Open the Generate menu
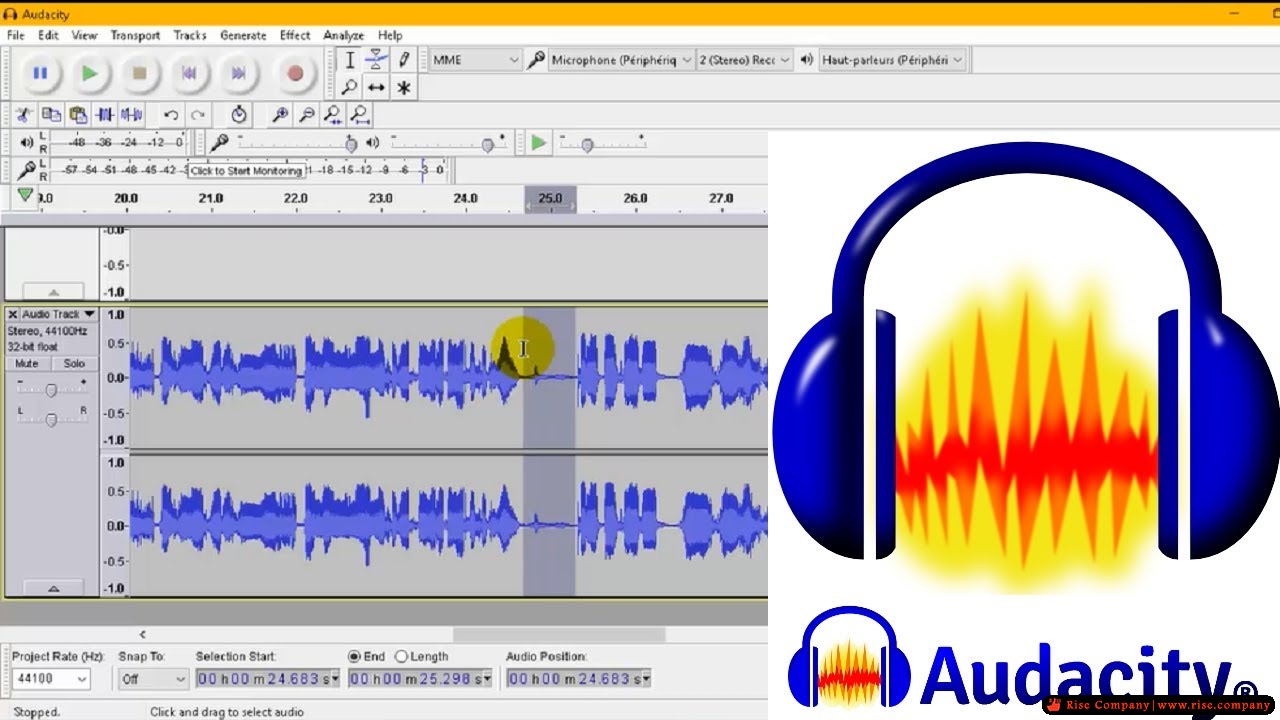Viewport: 1280px width, 720px height. pyautogui.click(x=243, y=35)
